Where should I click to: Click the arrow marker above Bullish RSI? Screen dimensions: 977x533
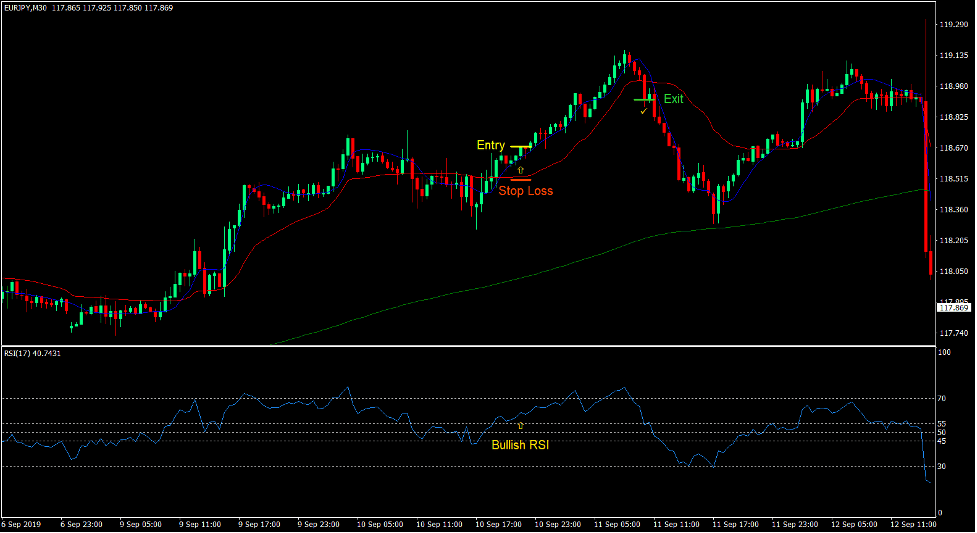(520, 426)
